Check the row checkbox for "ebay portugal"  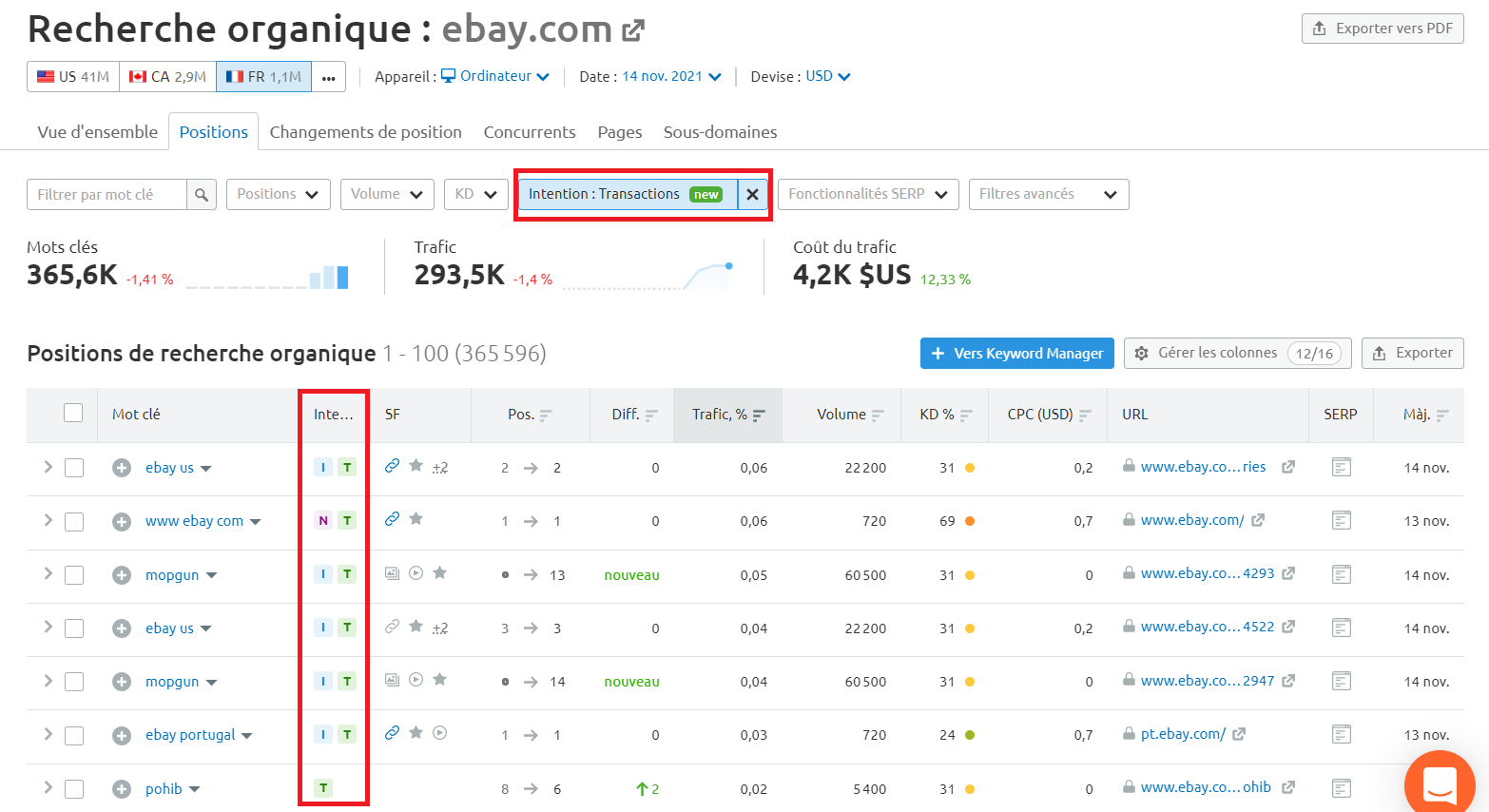pyautogui.click(x=74, y=734)
